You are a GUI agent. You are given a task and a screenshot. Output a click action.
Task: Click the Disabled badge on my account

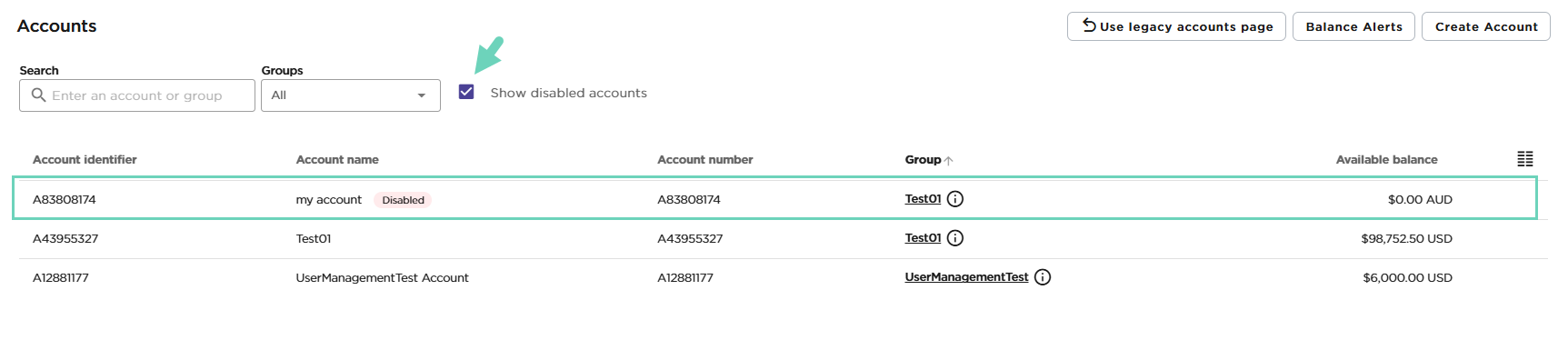tap(403, 200)
